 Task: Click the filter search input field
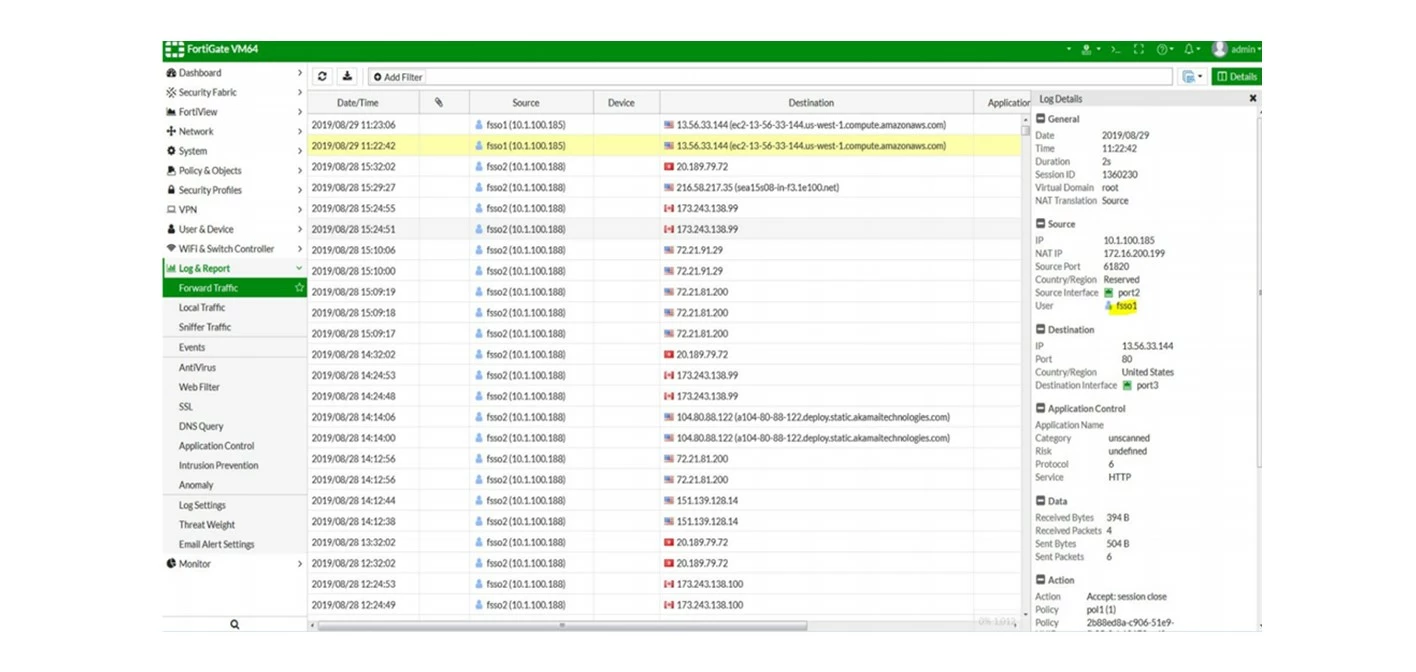[x=798, y=77]
